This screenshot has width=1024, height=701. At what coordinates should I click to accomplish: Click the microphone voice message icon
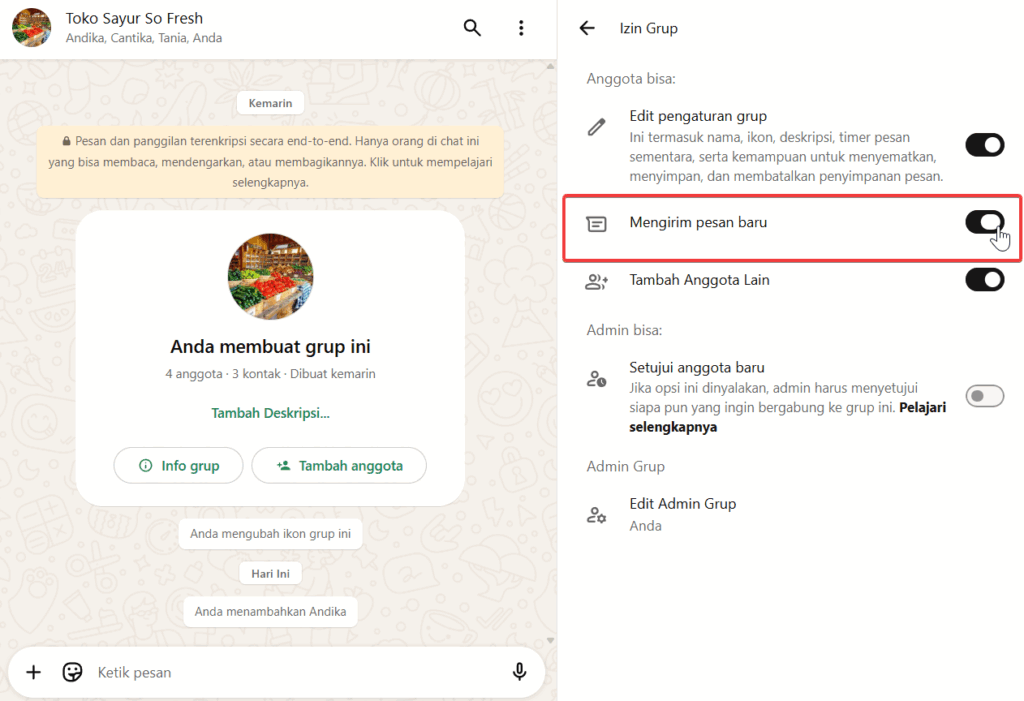519,672
